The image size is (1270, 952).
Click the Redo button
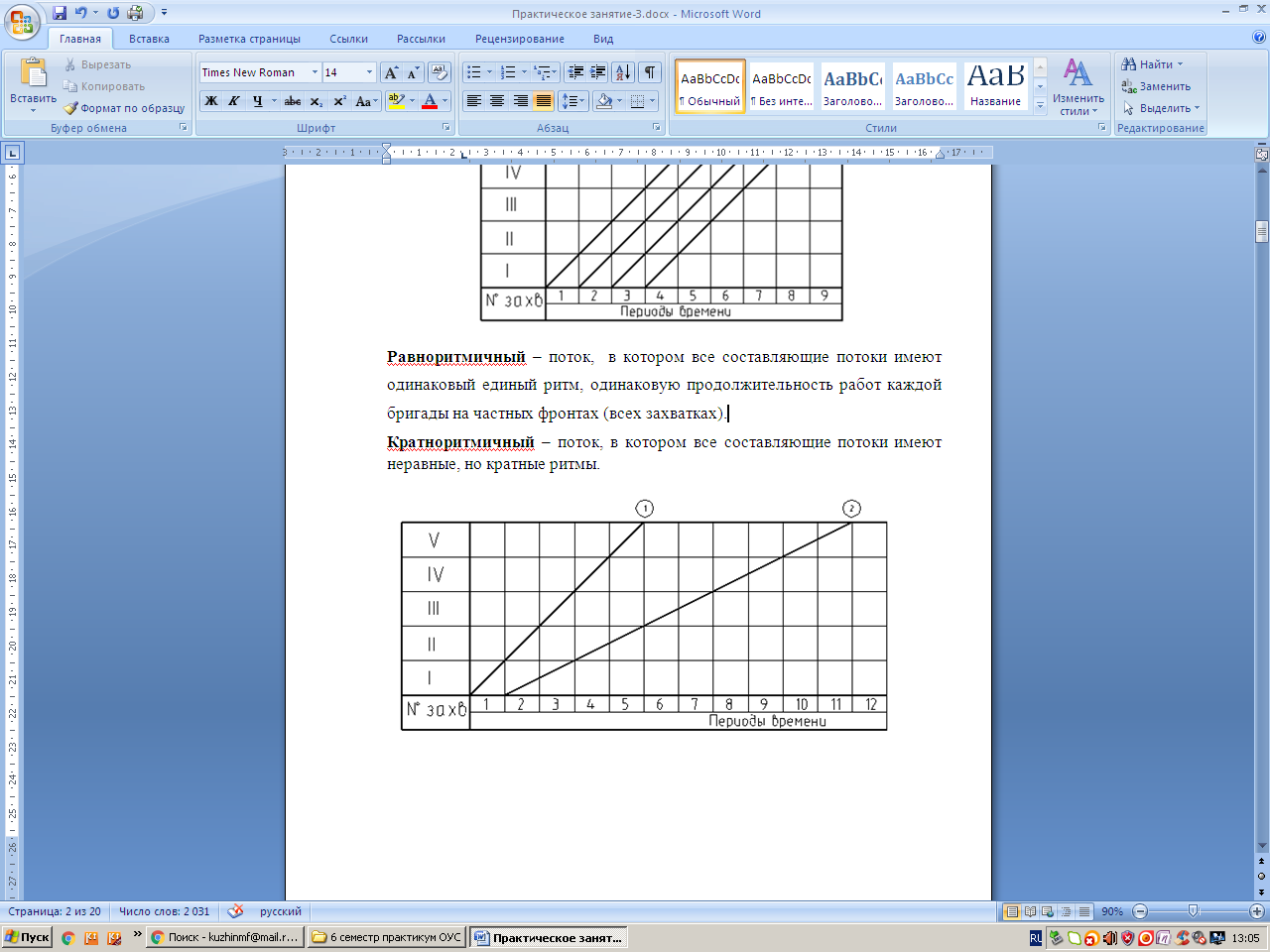click(113, 13)
